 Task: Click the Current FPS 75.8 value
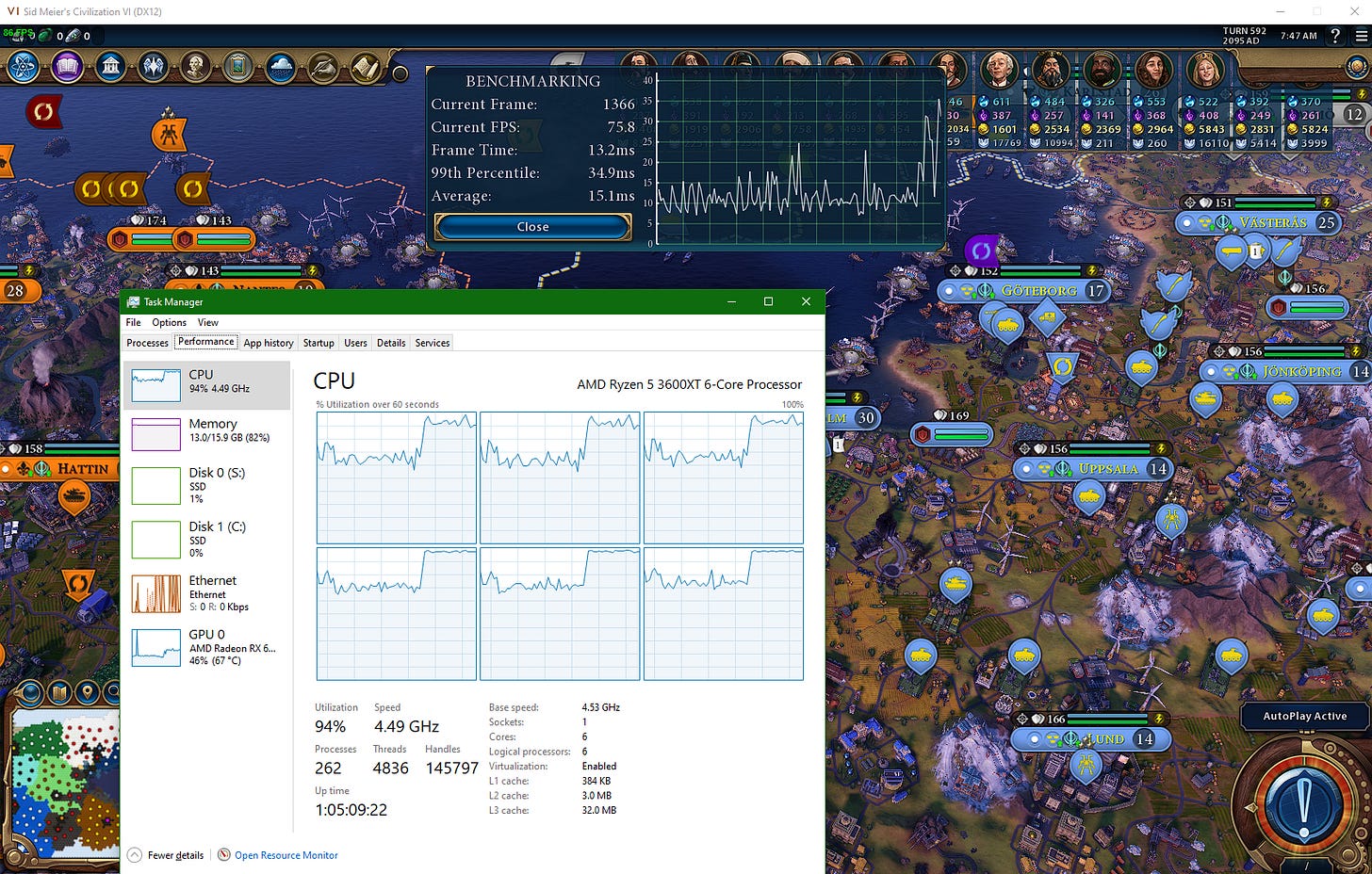pyautogui.click(x=621, y=127)
